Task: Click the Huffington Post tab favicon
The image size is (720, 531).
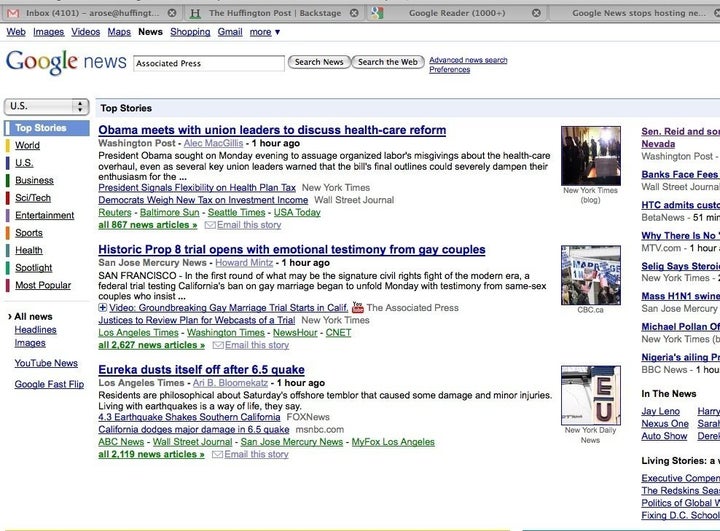Action: [196, 13]
